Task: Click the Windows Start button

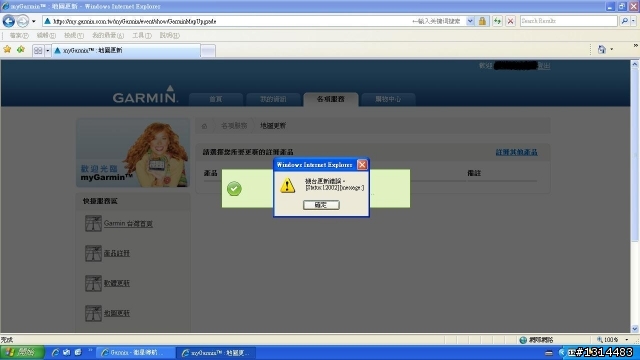Action: click(x=22, y=352)
